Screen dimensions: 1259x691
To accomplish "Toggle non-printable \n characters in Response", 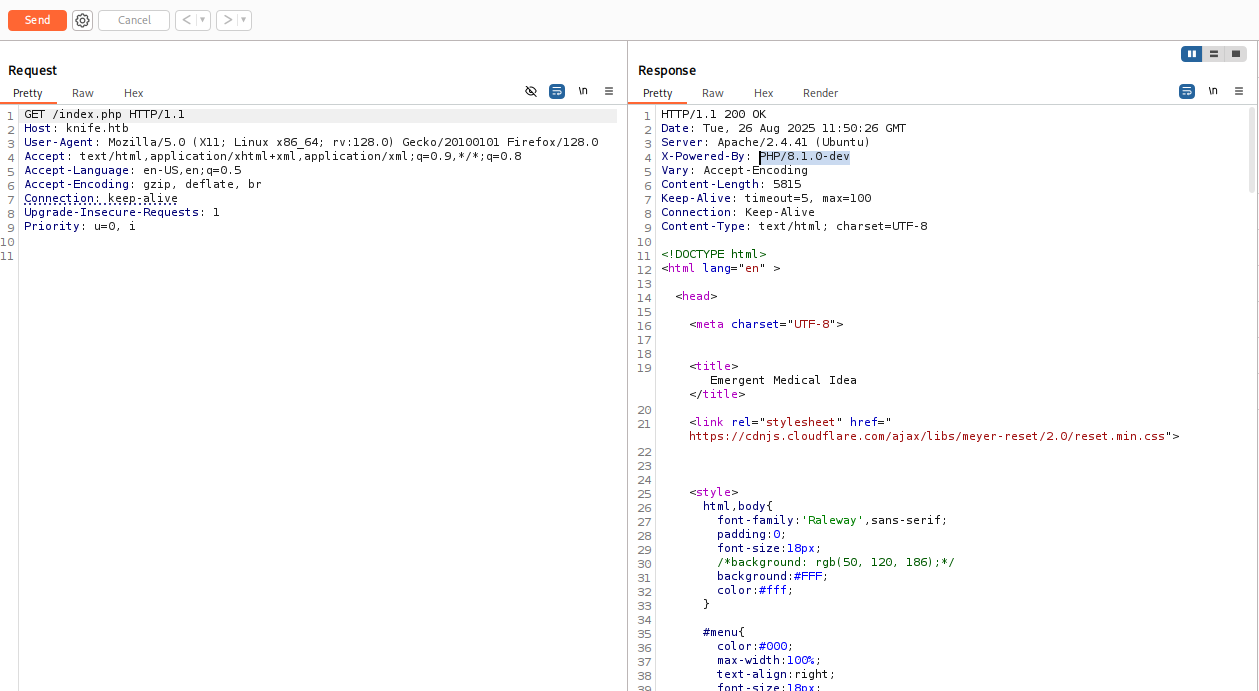I will (x=1213, y=91).
